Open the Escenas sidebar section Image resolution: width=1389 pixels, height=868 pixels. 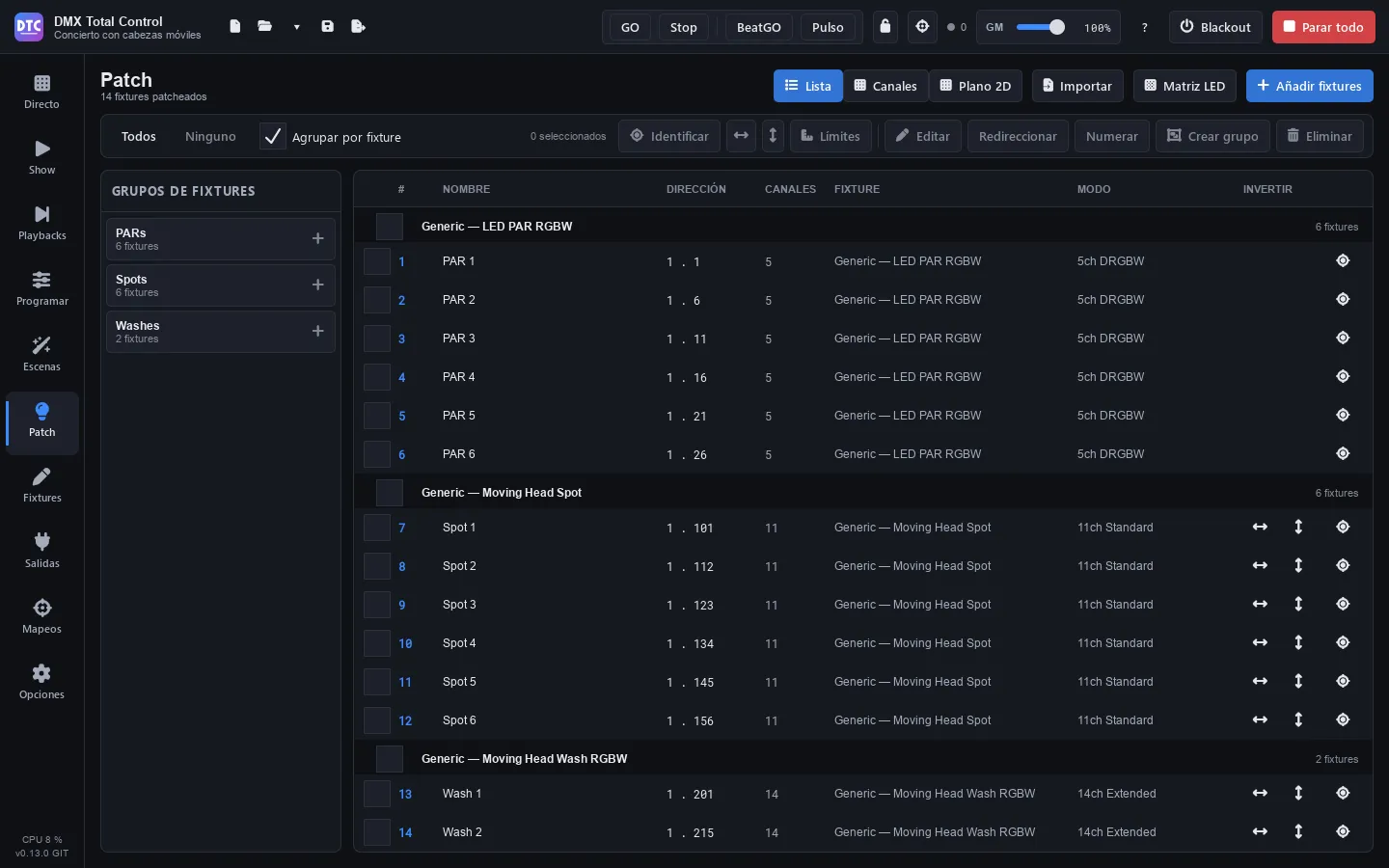pyautogui.click(x=41, y=355)
